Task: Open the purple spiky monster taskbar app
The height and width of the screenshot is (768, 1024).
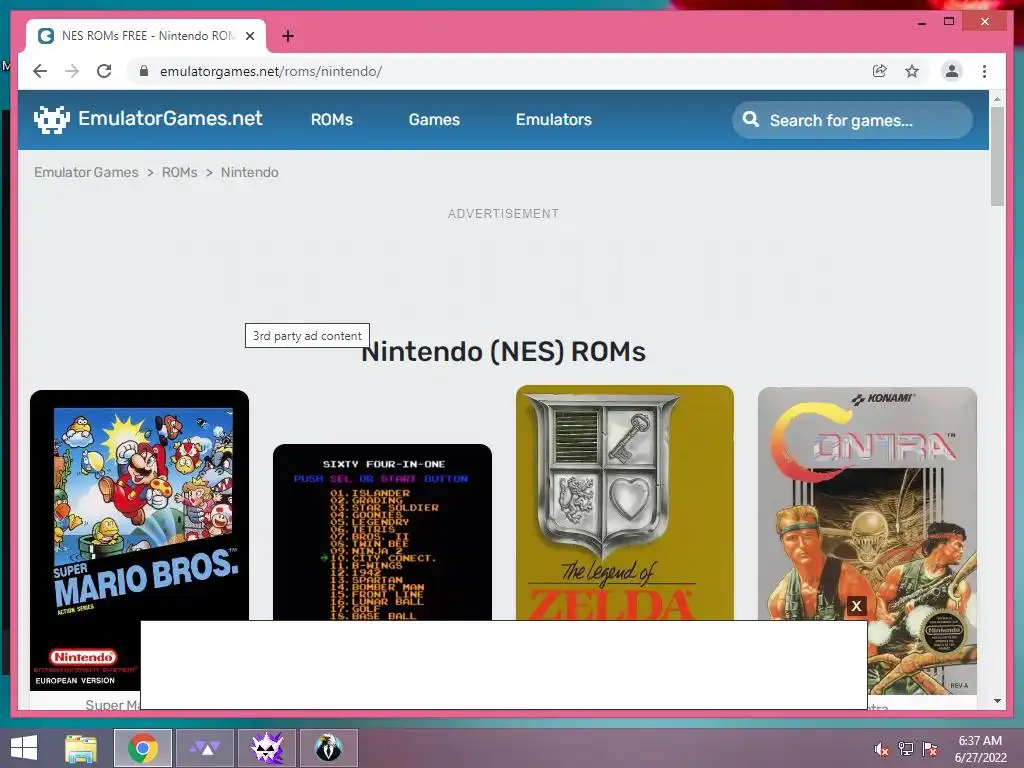Action: pos(267,748)
